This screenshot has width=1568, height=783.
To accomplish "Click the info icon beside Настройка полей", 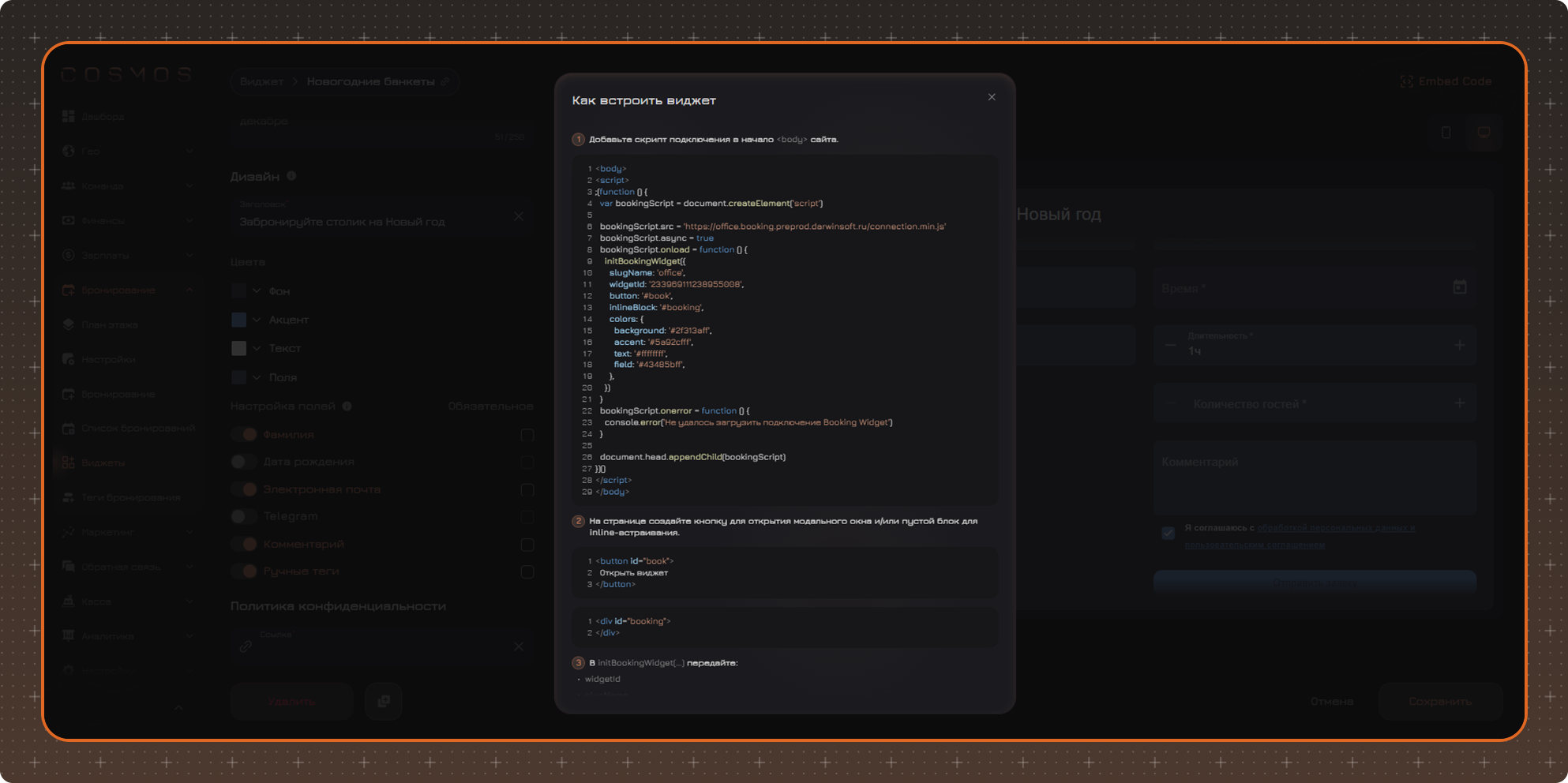I will (347, 406).
